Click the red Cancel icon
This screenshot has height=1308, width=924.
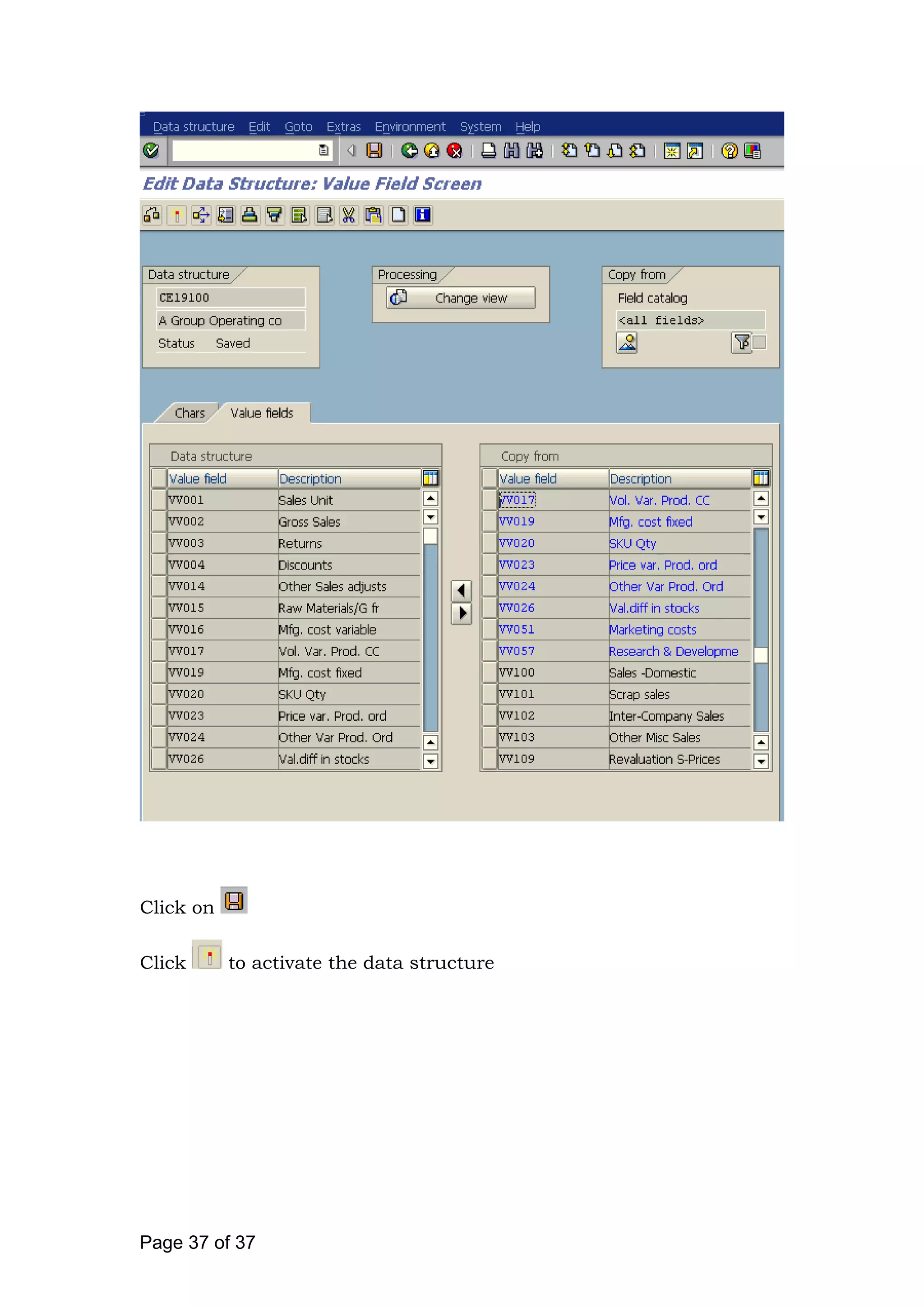pyautogui.click(x=454, y=150)
